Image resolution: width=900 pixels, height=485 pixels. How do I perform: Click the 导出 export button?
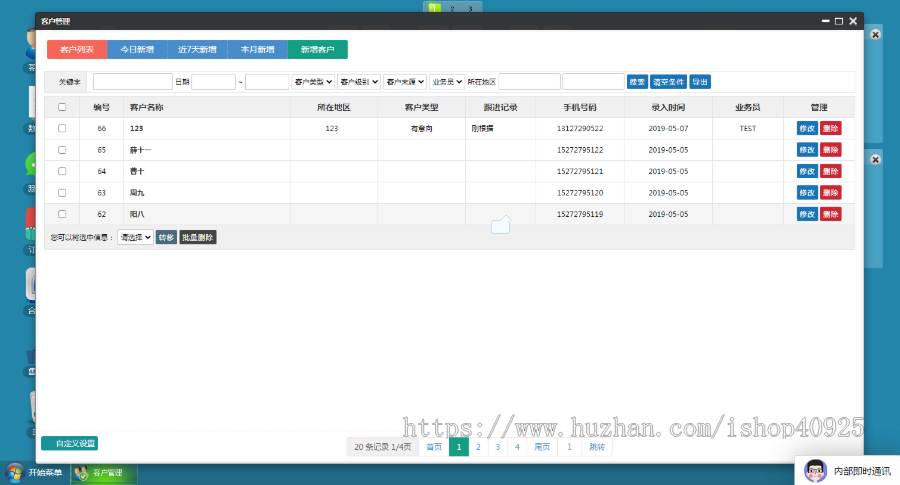(x=700, y=82)
